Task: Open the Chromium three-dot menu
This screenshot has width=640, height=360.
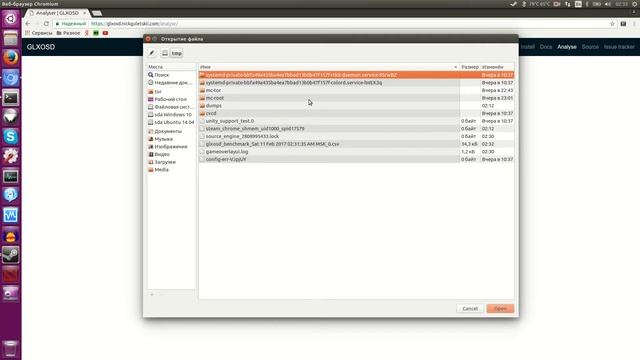Action: click(x=635, y=24)
